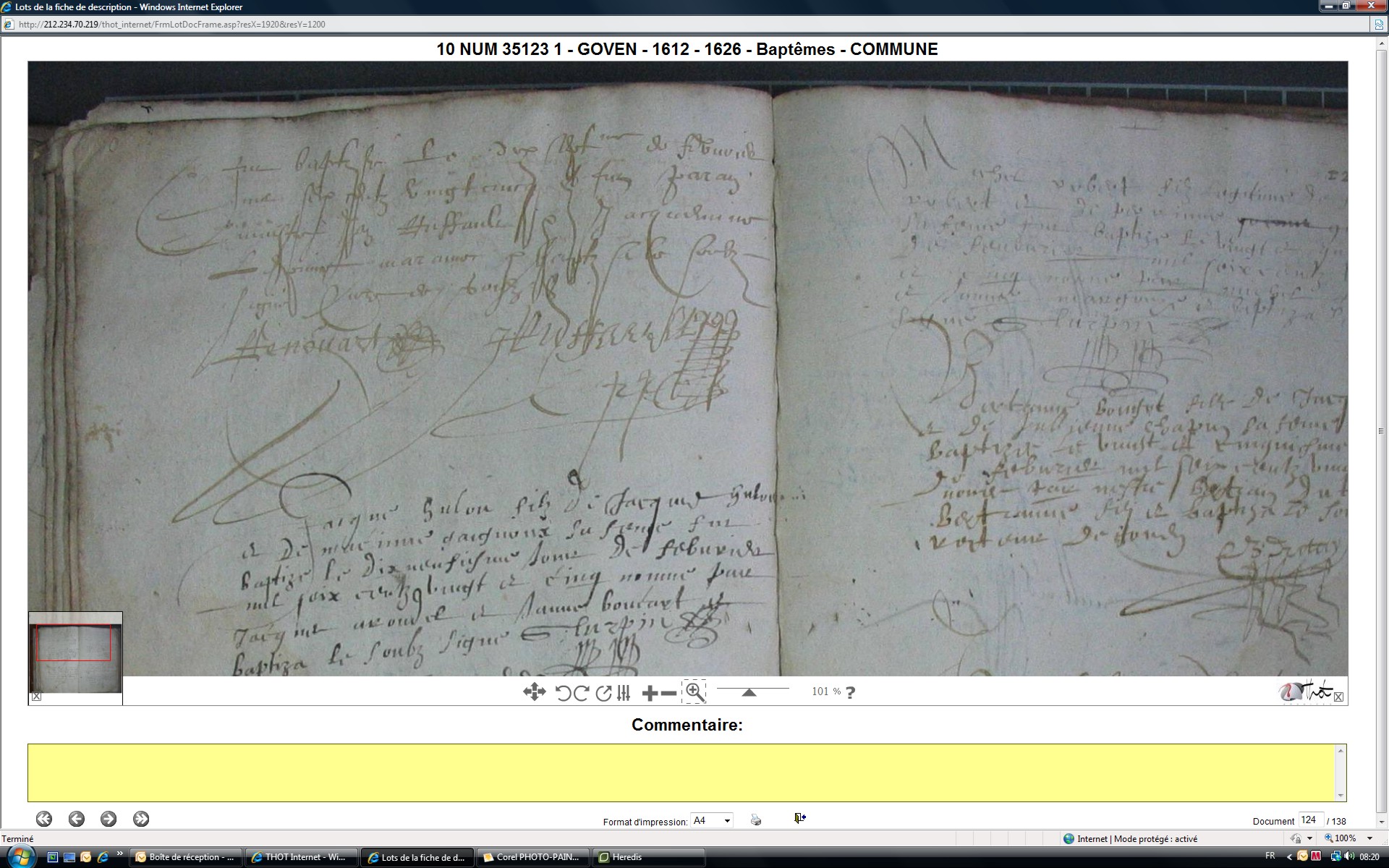This screenshot has height=868, width=1389.
Task: Click the exit door icon
Action: pos(799,818)
